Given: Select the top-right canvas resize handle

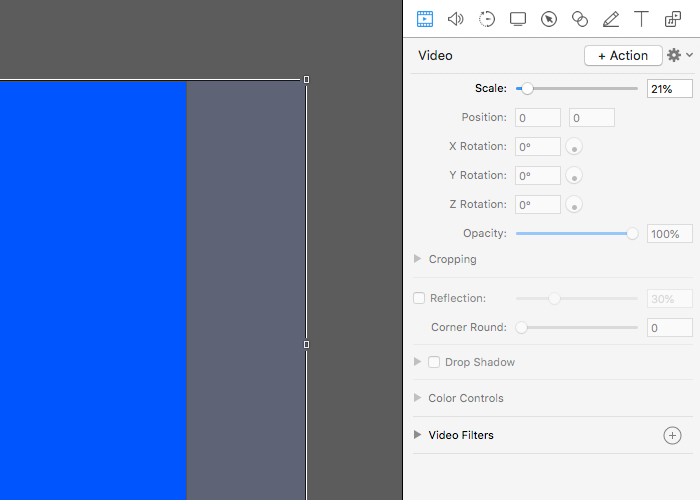Looking at the screenshot, I should 306,79.
